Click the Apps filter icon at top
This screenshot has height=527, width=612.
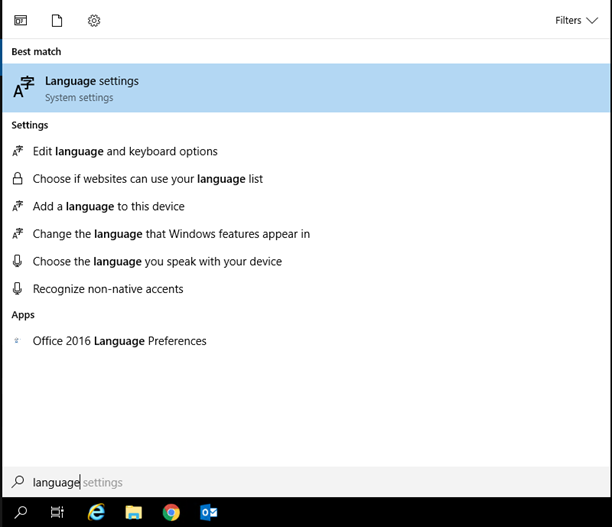tap(21, 20)
